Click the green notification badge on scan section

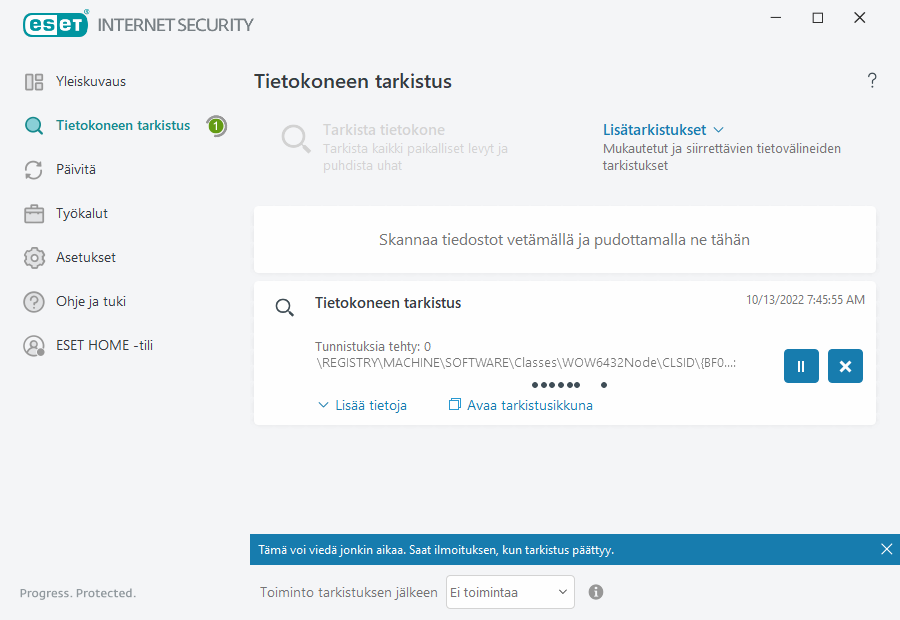(216, 125)
